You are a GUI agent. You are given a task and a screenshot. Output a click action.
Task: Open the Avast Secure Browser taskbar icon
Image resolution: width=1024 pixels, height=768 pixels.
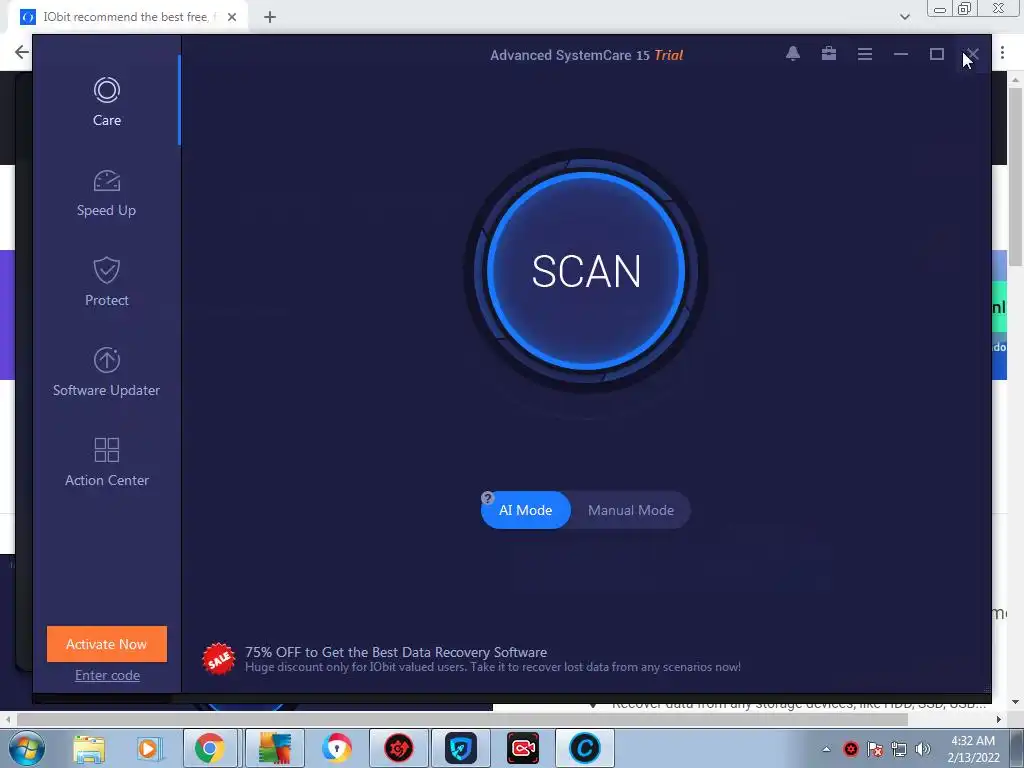[337, 748]
